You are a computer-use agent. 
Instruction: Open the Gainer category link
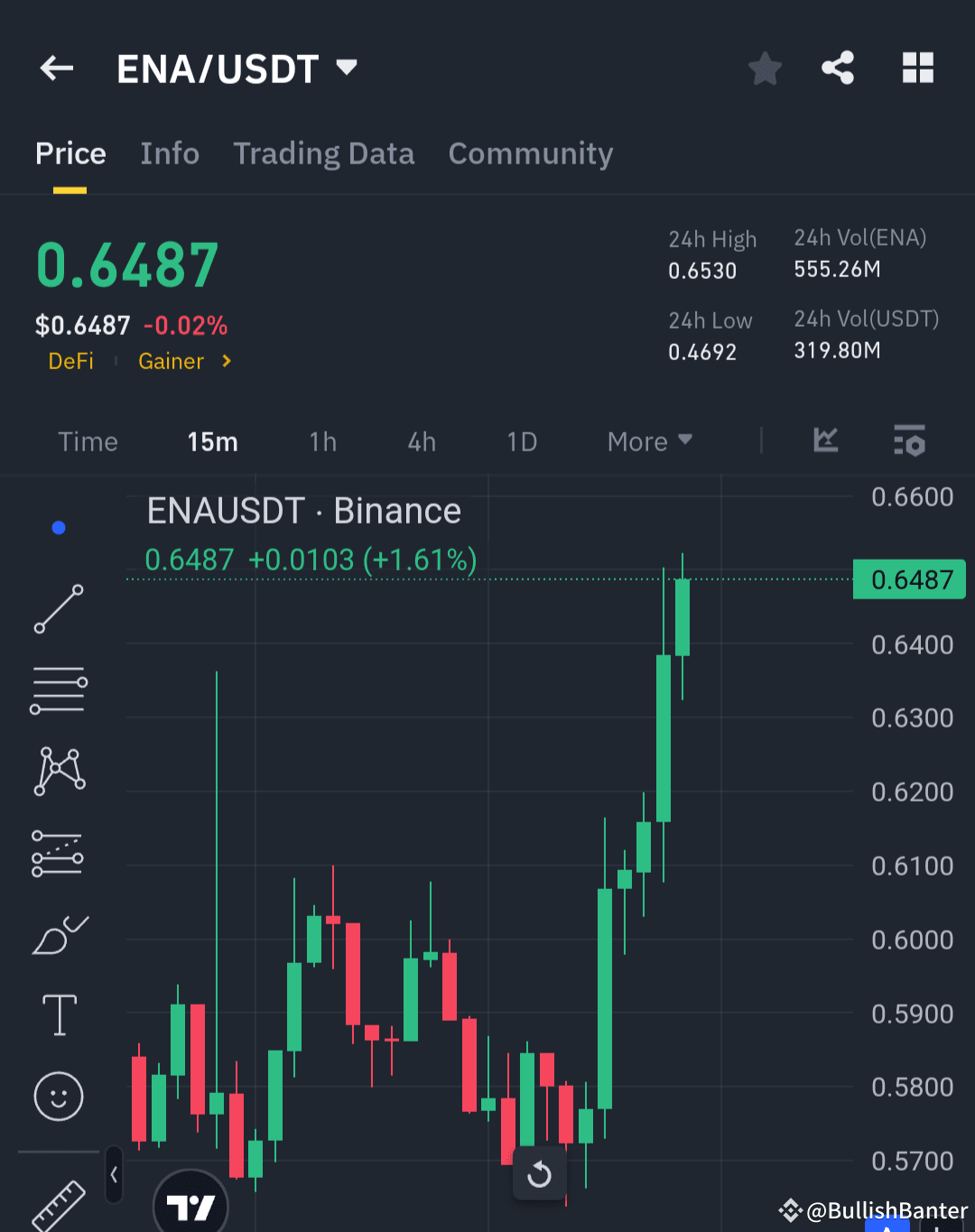[x=172, y=360]
